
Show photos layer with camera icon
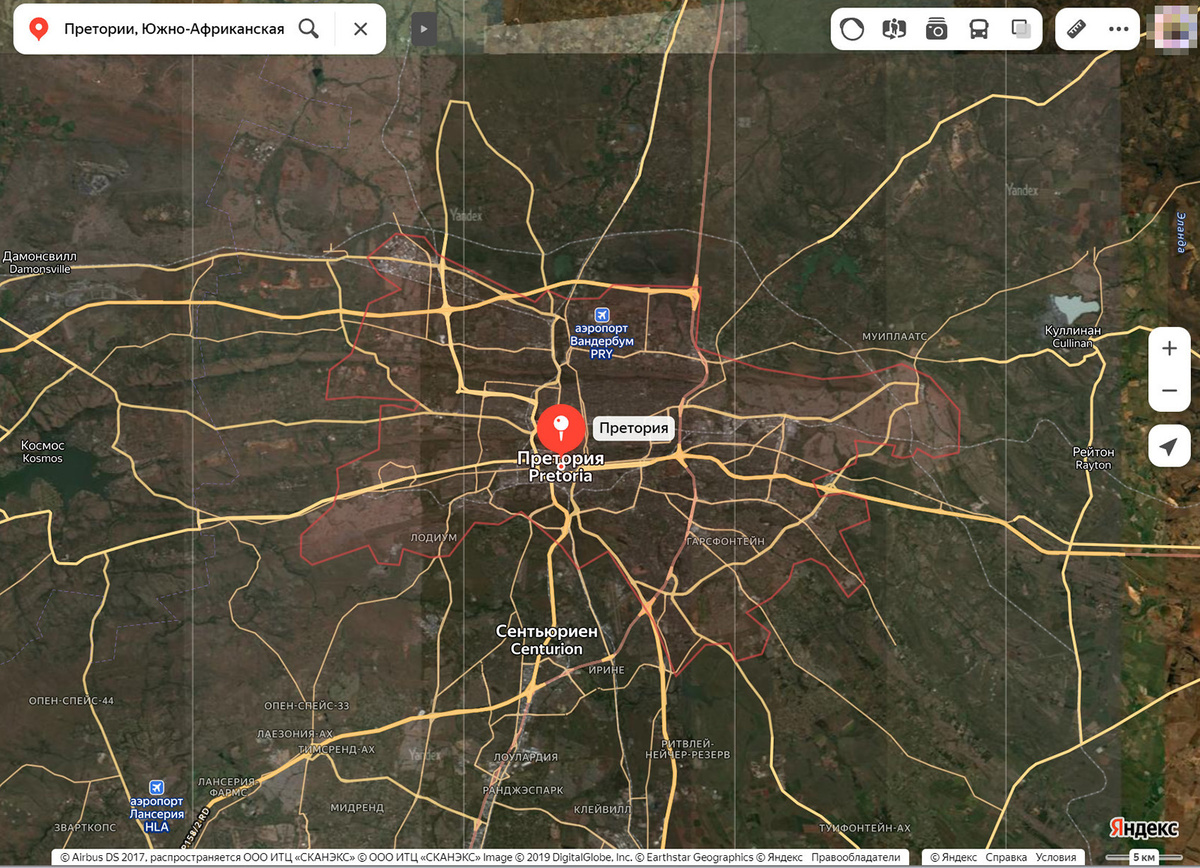pyautogui.click(x=936, y=29)
